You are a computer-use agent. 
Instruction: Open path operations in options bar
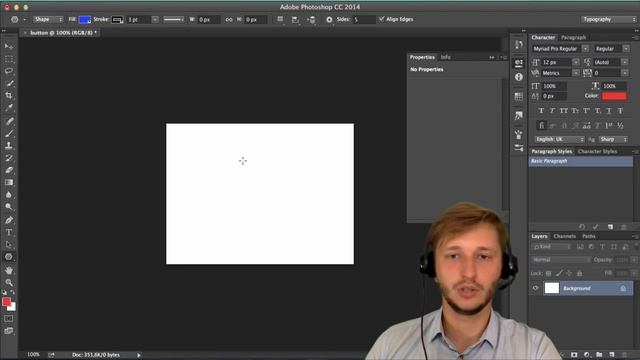(280, 19)
